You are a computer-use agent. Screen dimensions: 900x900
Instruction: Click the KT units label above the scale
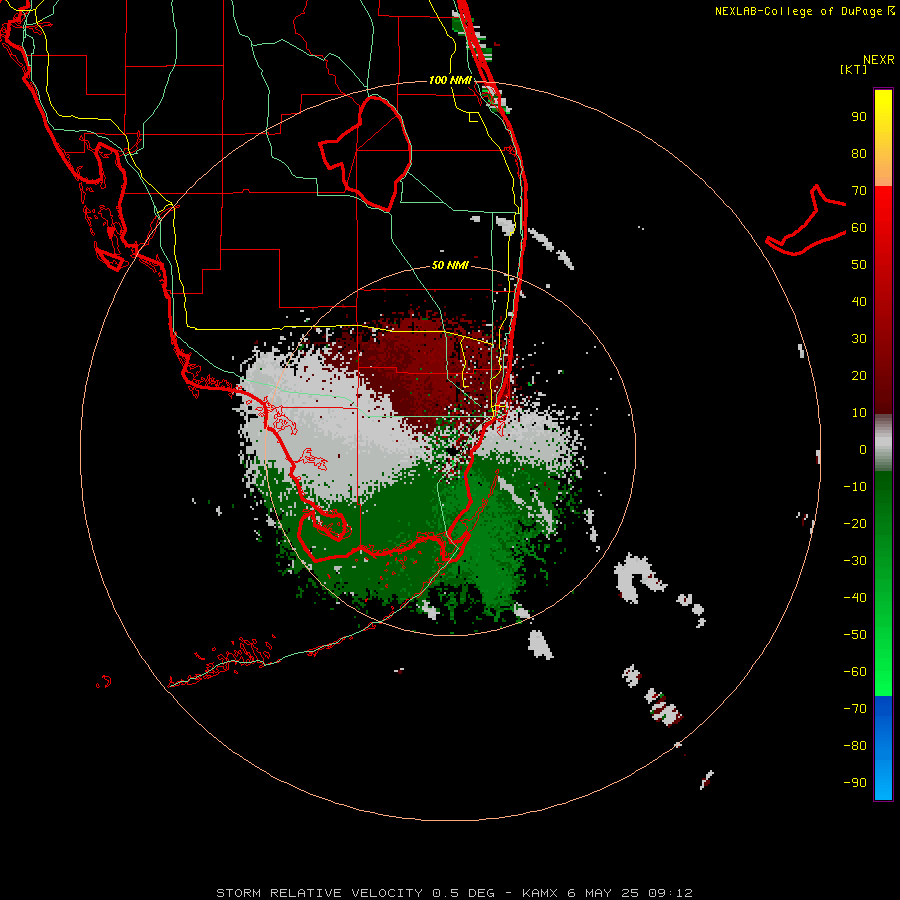click(x=854, y=69)
